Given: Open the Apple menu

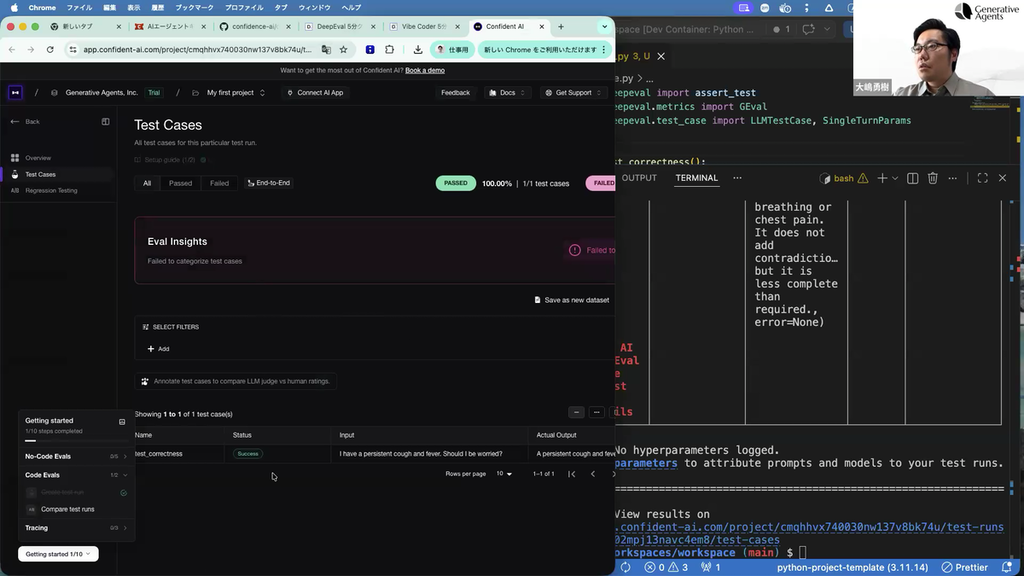Looking at the screenshot, I should coord(14,8).
